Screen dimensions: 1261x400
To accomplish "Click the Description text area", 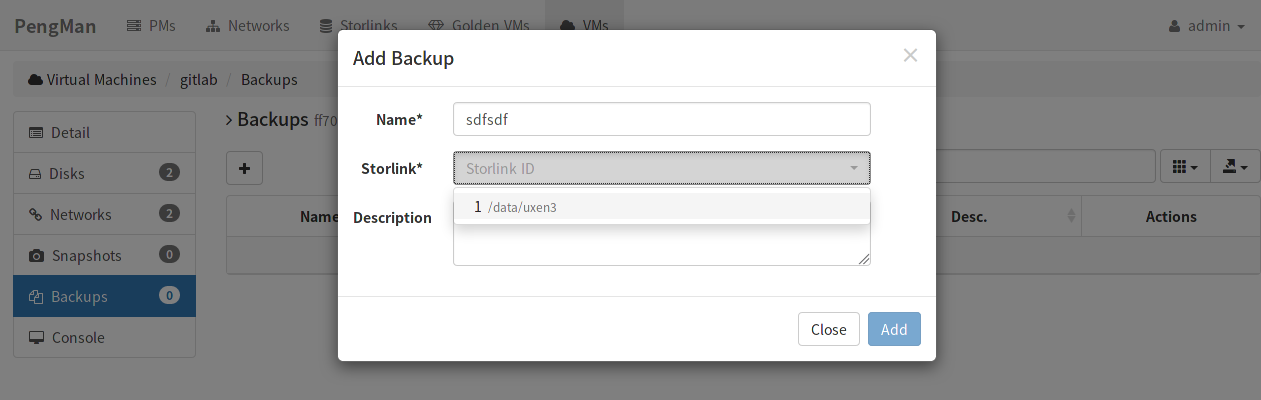I will pyautogui.click(x=661, y=244).
